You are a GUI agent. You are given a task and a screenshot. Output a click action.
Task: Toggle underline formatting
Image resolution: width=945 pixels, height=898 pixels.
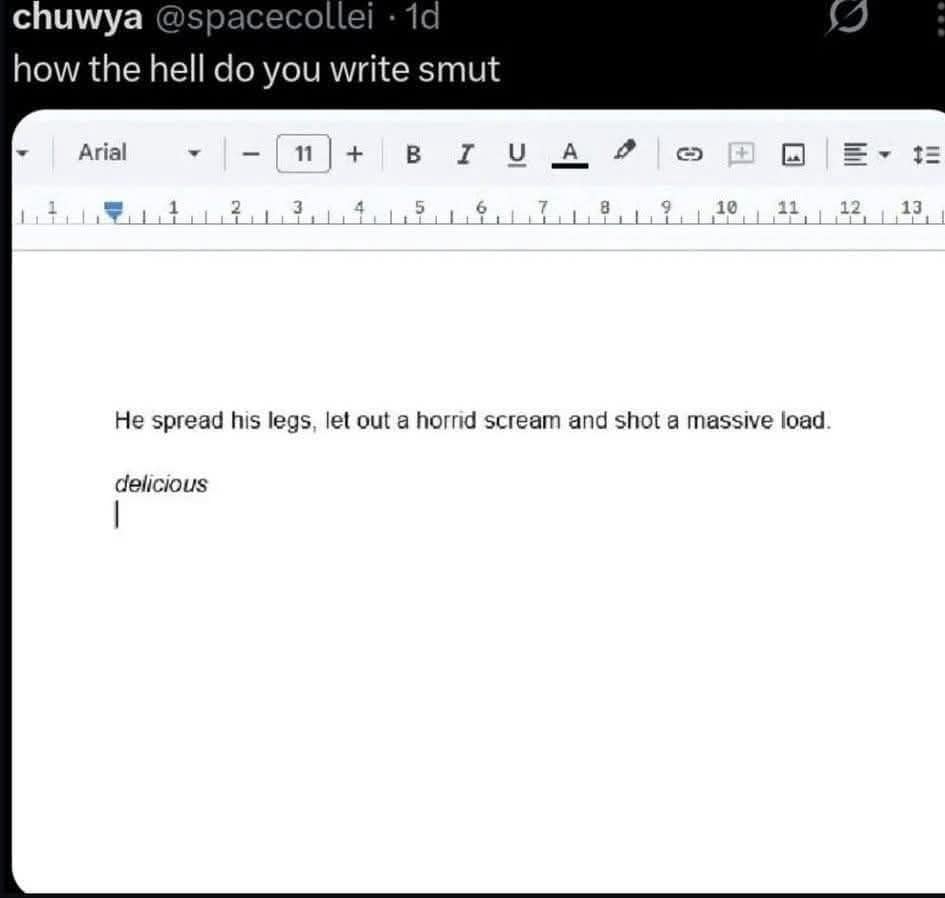tap(516, 154)
